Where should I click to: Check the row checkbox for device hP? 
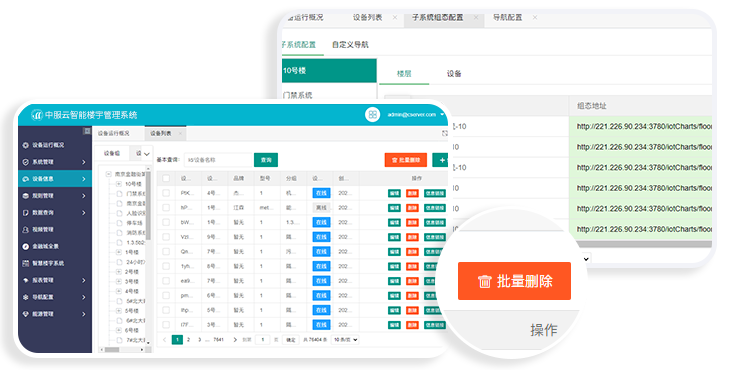tap(166, 208)
